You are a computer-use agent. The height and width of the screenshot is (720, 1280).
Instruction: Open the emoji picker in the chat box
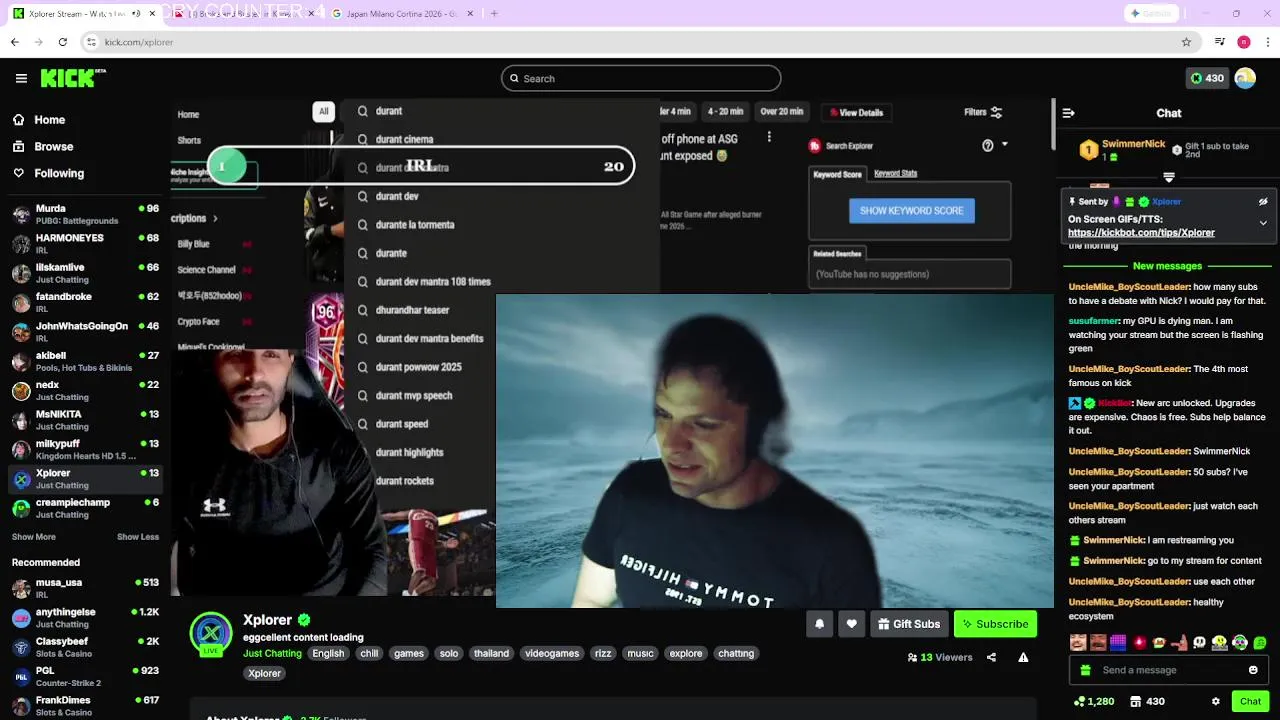point(1253,670)
